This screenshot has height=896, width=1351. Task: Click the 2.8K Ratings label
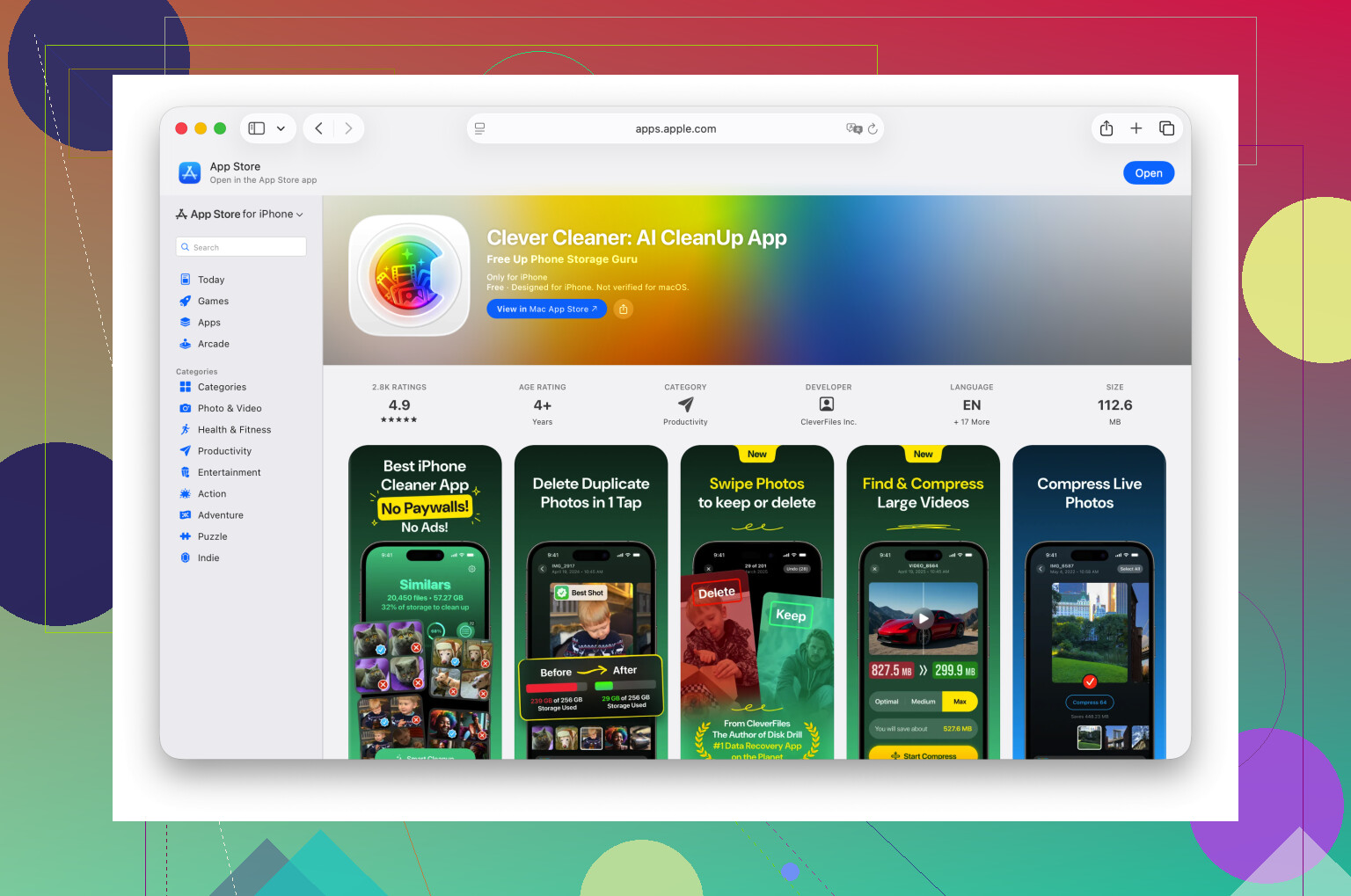[x=399, y=387]
